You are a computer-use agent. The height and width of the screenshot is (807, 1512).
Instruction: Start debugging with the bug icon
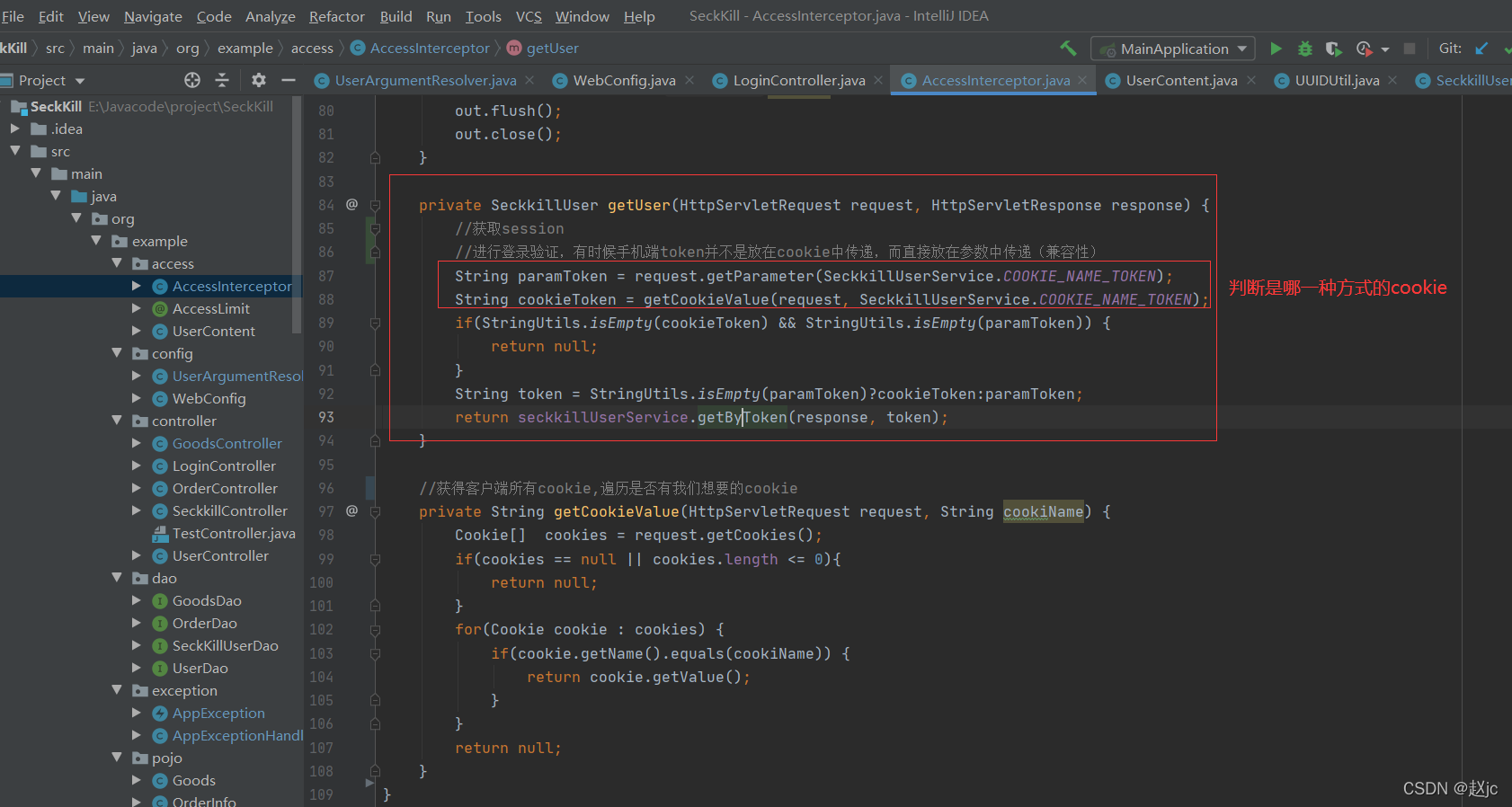(1305, 49)
